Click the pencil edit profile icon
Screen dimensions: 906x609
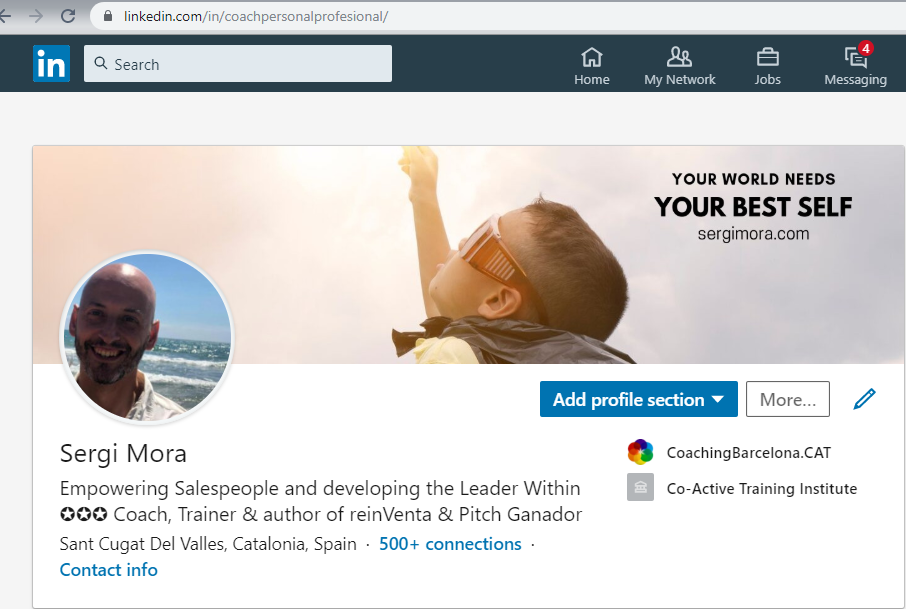(x=864, y=400)
